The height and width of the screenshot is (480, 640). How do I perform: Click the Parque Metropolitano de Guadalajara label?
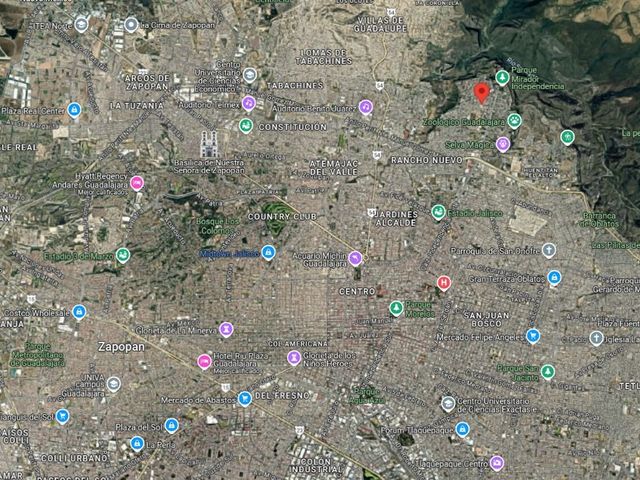(37, 355)
